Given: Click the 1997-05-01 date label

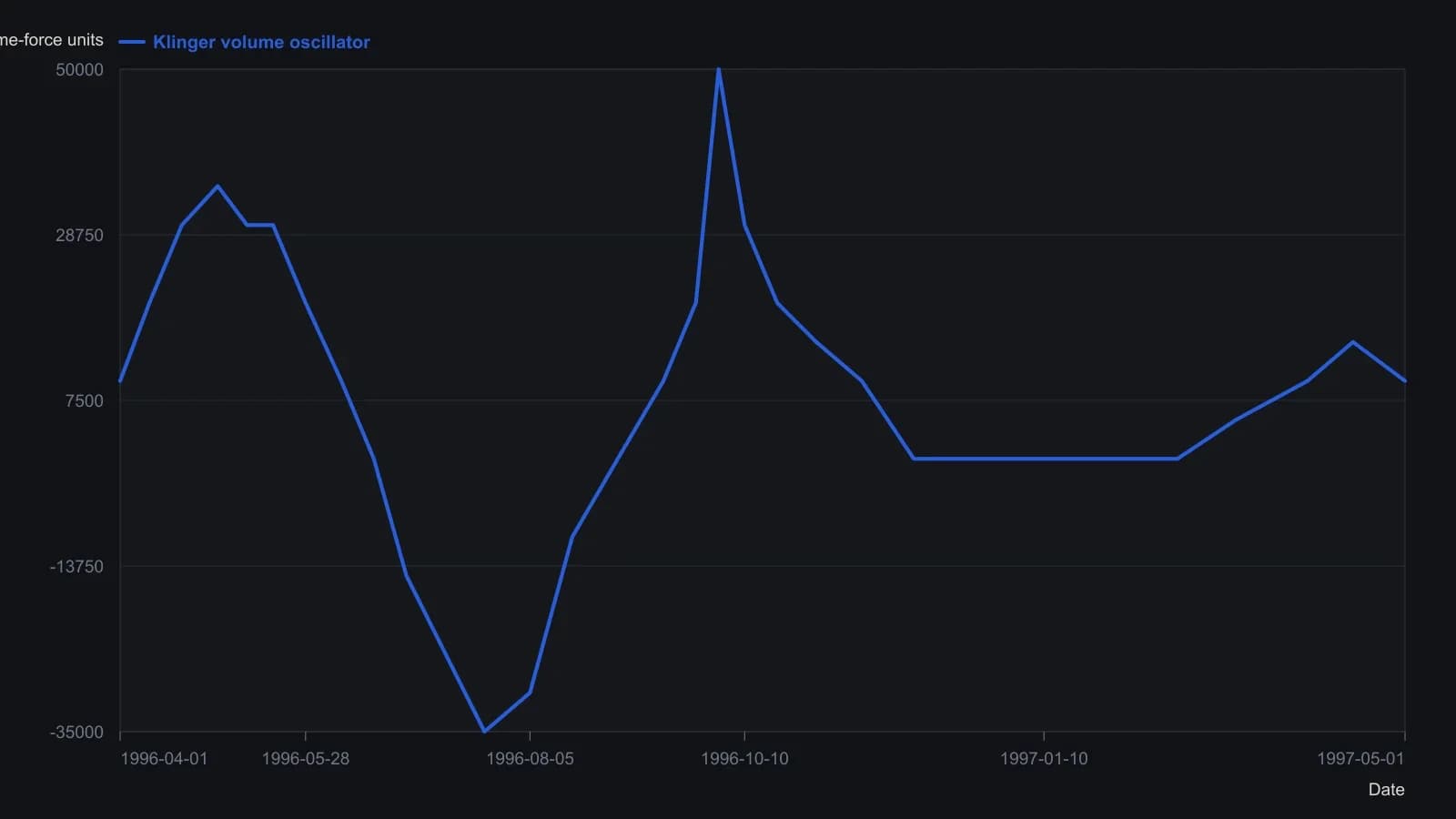Looking at the screenshot, I should pos(1360,759).
